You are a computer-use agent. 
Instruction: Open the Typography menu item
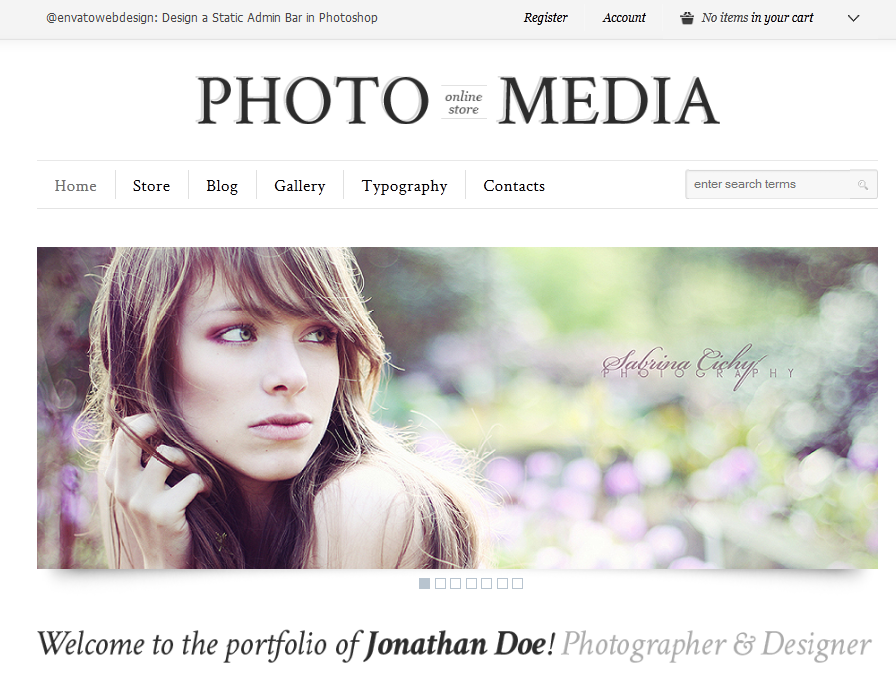(x=405, y=186)
